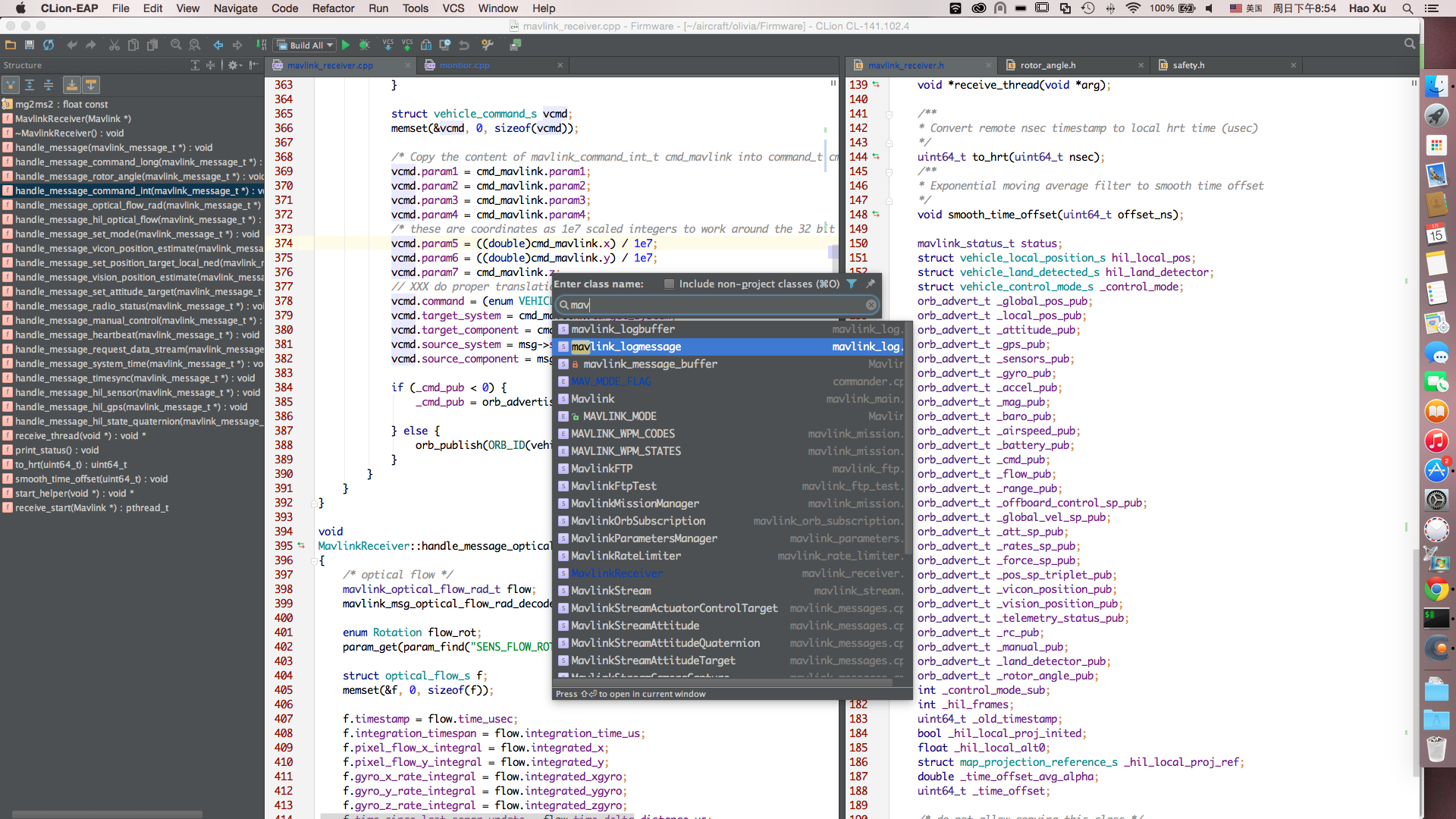1456x819 pixels.
Task: Clear the class name search field
Action: [x=871, y=305]
